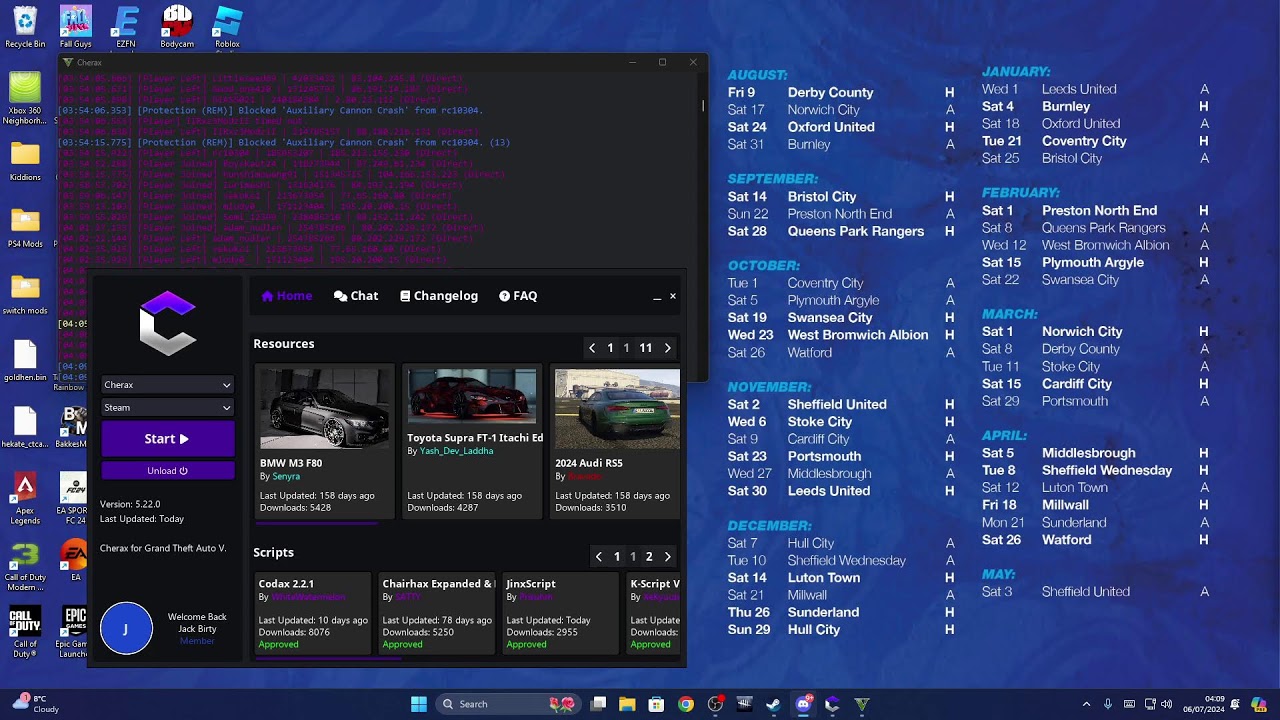Open author link Senyra
1280x720 pixels.
tap(286, 477)
